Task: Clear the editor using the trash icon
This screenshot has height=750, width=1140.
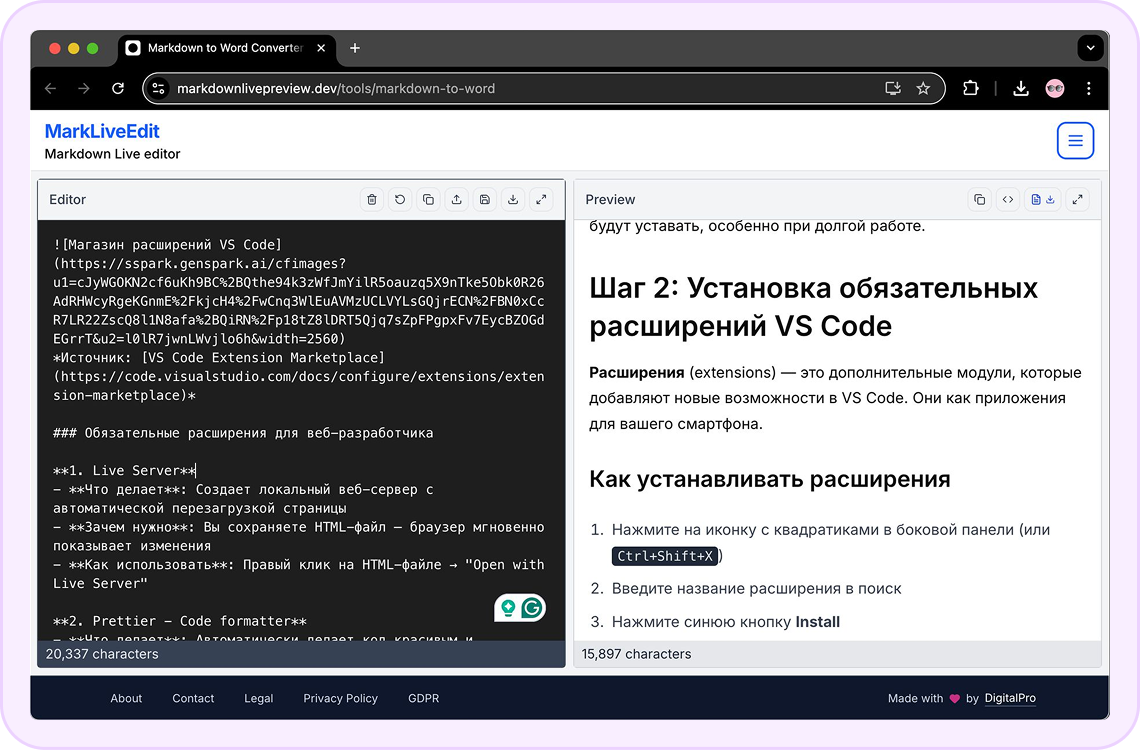Action: point(371,199)
